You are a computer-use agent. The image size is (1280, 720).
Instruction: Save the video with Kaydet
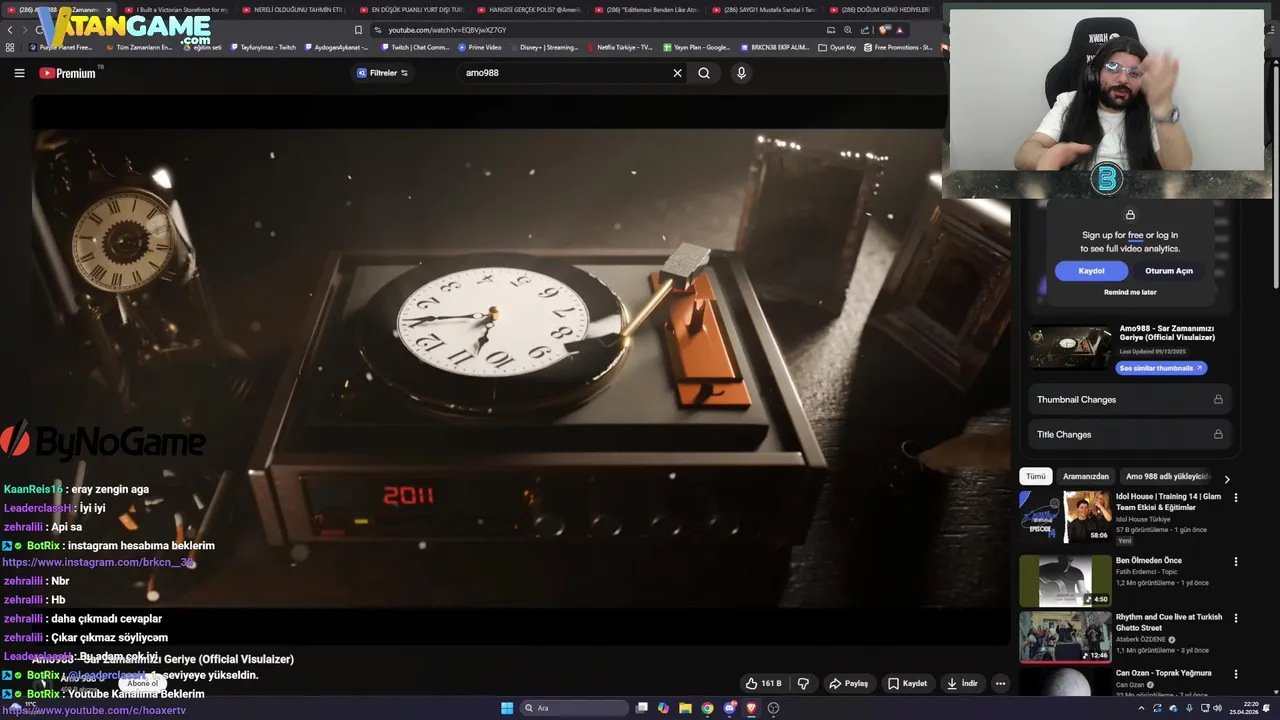pos(907,684)
